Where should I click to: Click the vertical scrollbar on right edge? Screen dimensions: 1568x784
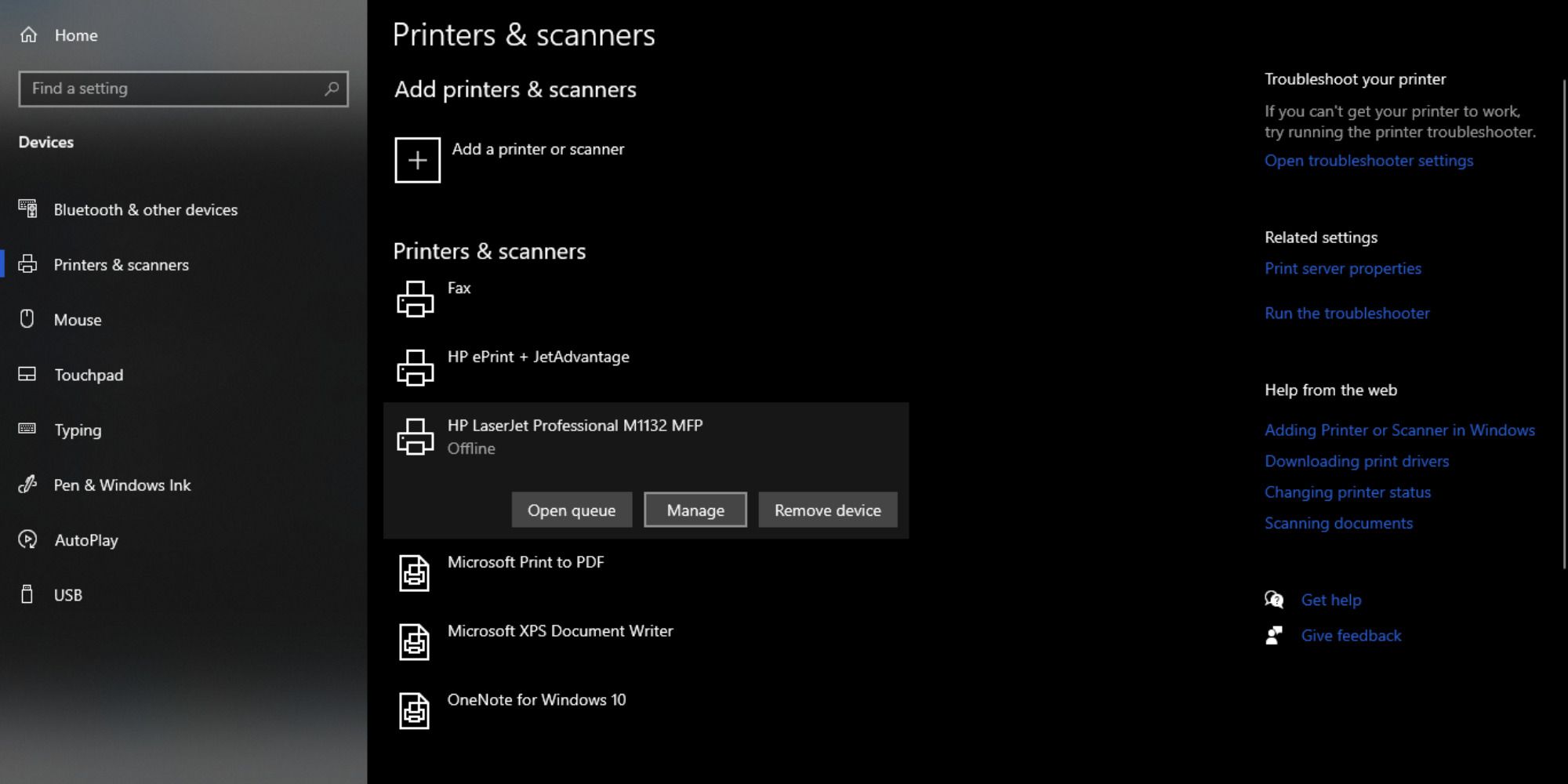click(1565, 323)
